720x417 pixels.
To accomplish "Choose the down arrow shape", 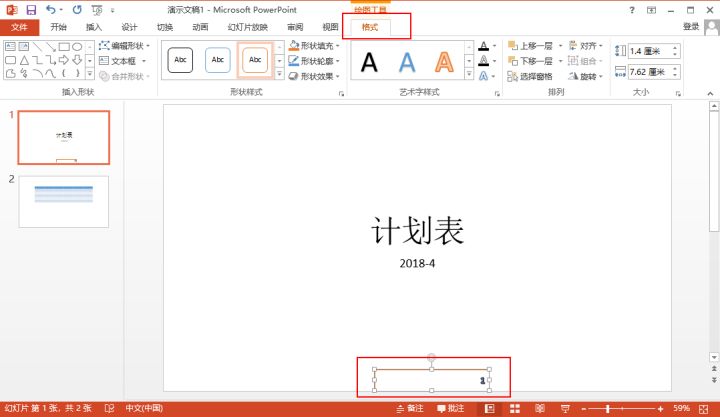I will click(77, 60).
